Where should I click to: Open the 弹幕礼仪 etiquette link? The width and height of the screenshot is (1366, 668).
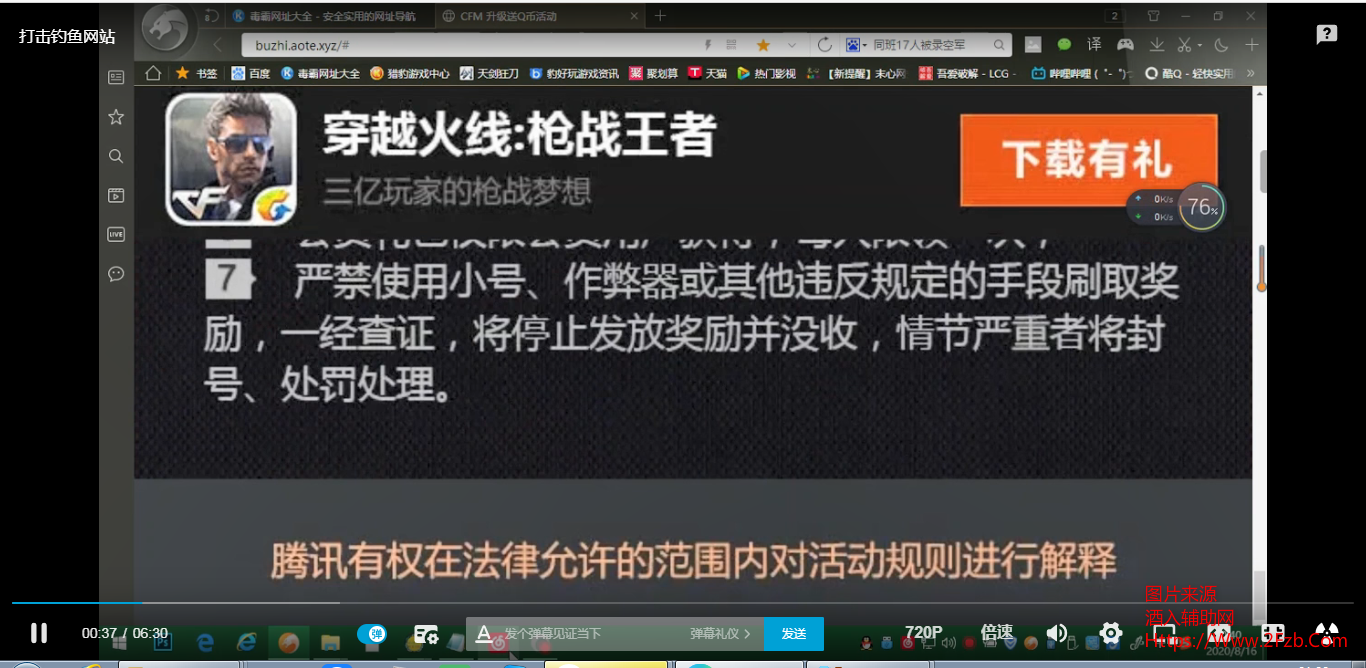[x=720, y=634]
